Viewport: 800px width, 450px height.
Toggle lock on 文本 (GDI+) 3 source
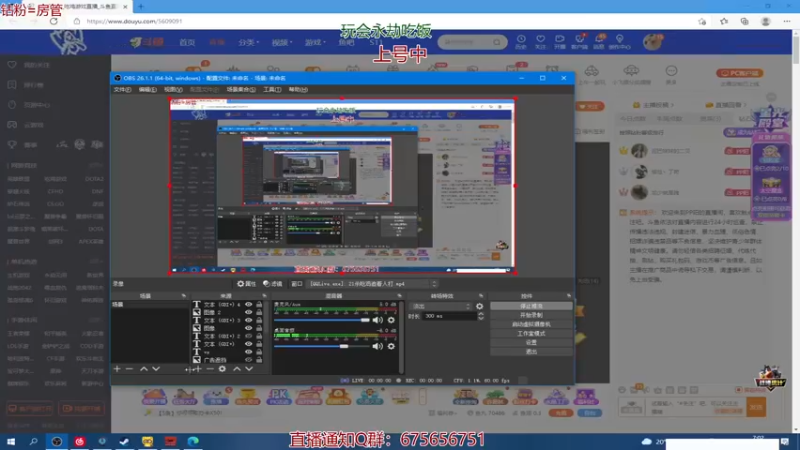pyautogui.click(x=259, y=320)
